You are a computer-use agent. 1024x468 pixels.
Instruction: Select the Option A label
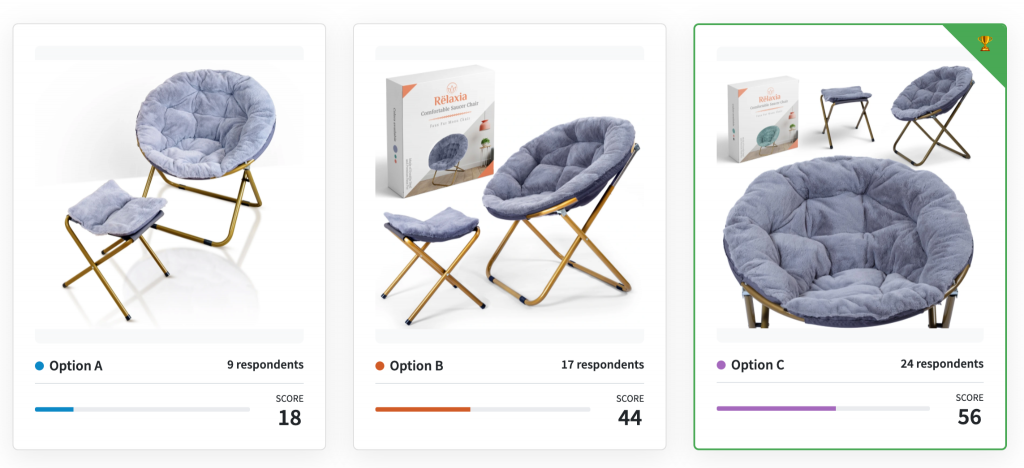click(x=76, y=366)
